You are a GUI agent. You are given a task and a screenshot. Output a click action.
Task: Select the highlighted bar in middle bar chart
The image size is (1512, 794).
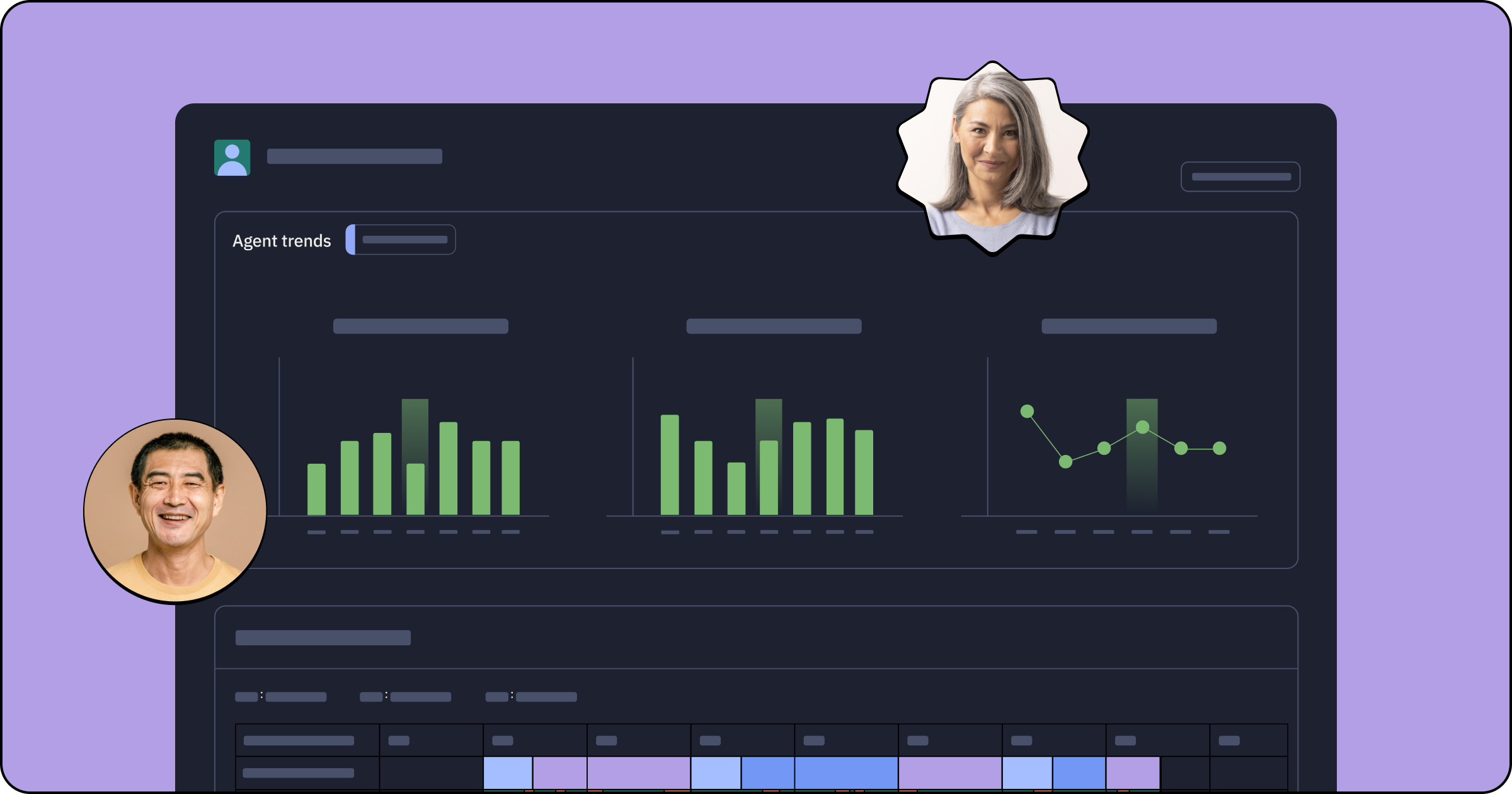[769, 478]
